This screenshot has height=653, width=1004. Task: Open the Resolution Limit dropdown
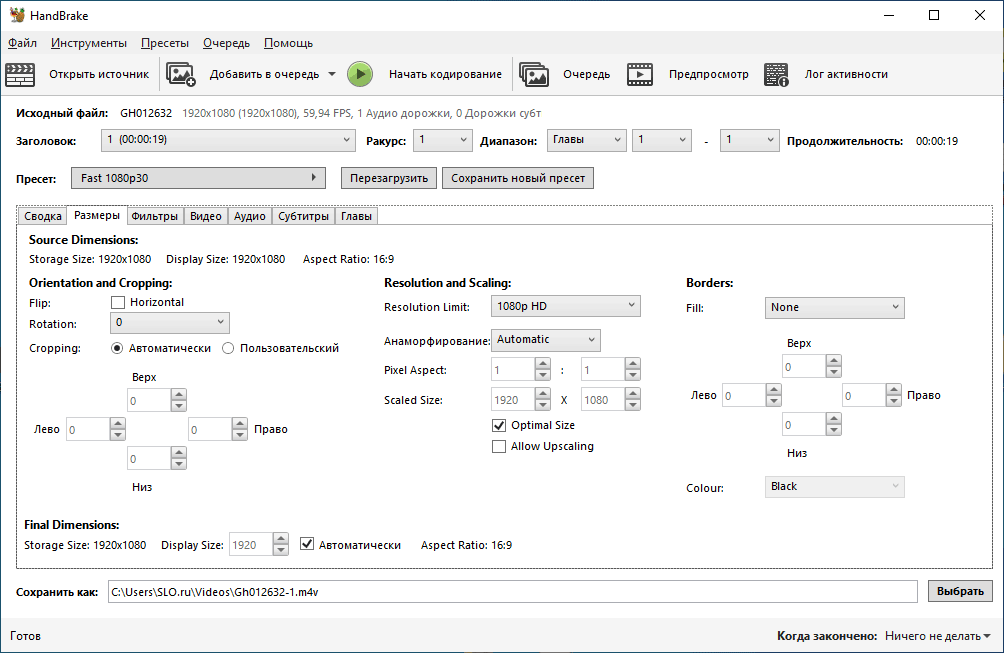tap(565, 306)
